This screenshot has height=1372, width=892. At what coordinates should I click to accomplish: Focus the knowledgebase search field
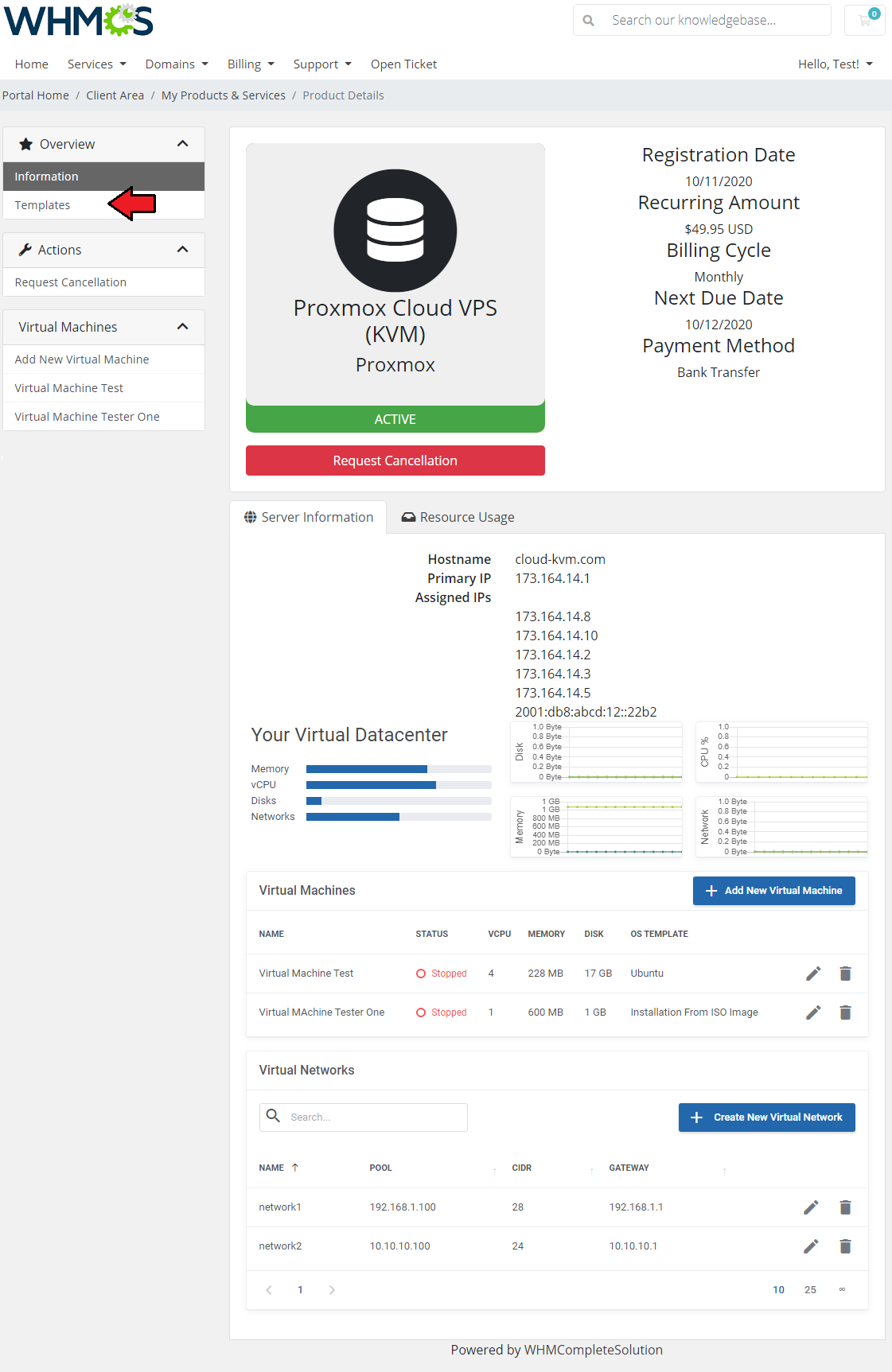click(716, 21)
